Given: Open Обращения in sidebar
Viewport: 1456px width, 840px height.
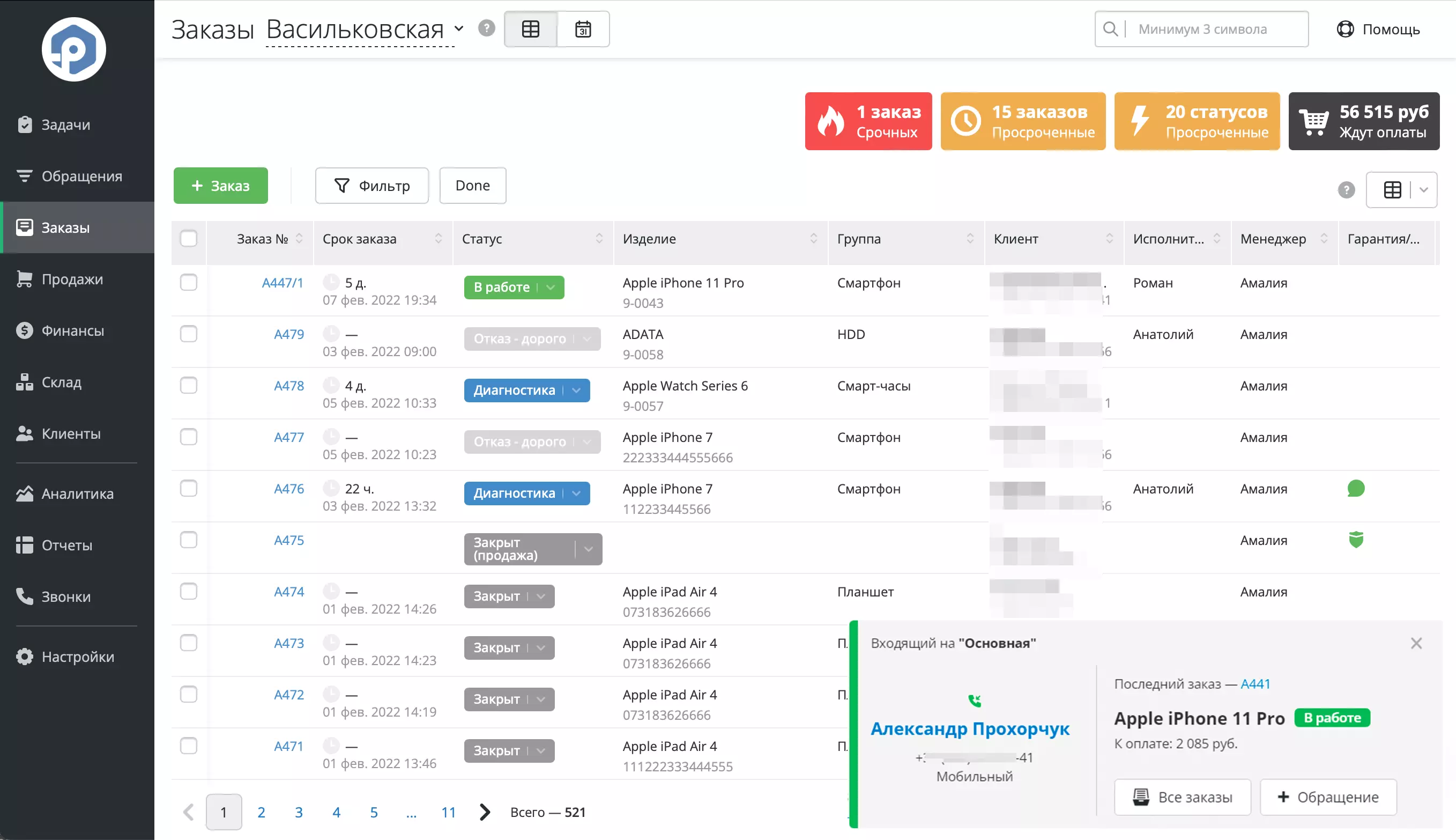Looking at the screenshot, I should point(77,176).
